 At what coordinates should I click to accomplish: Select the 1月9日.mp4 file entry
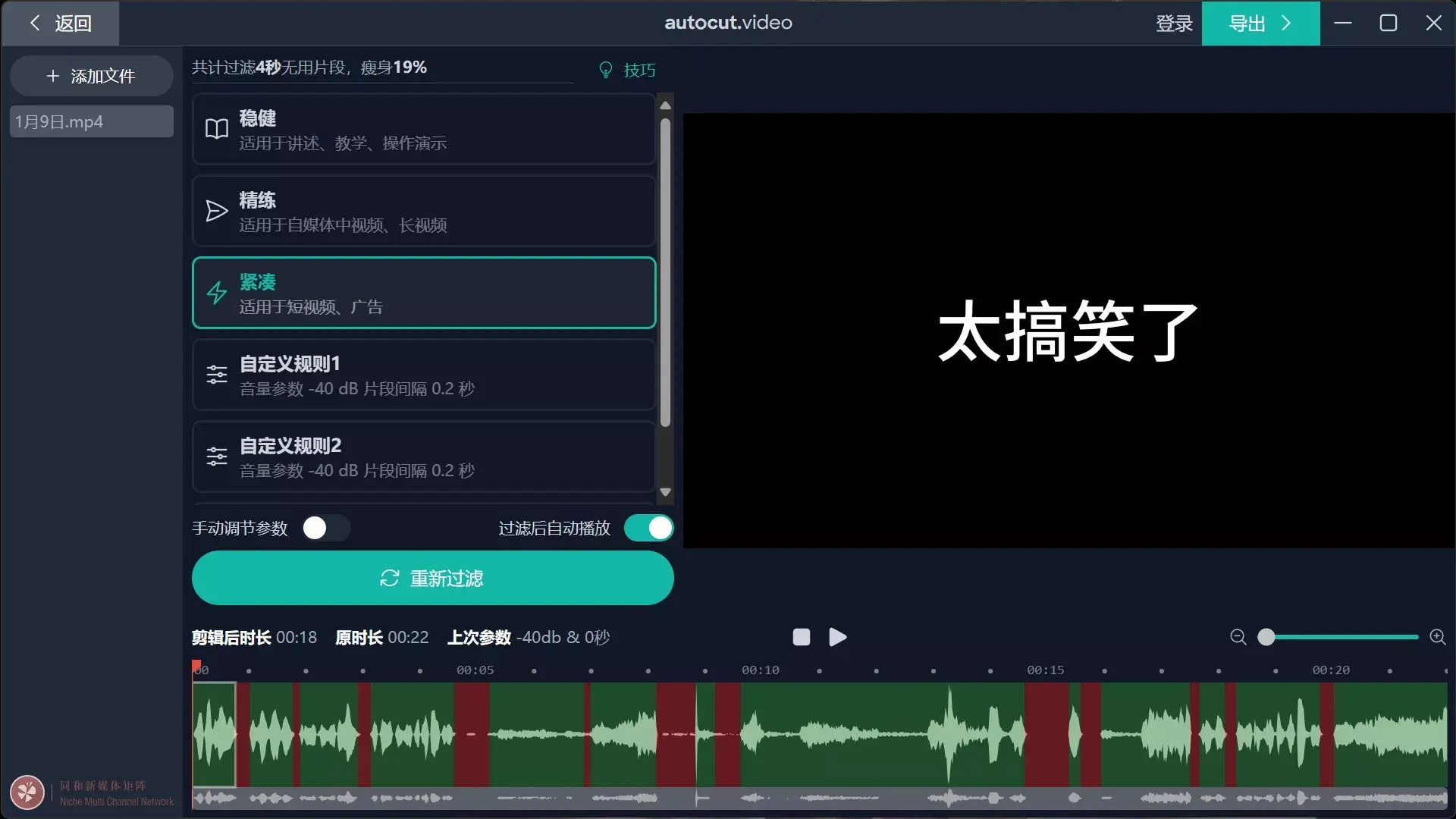click(x=91, y=121)
